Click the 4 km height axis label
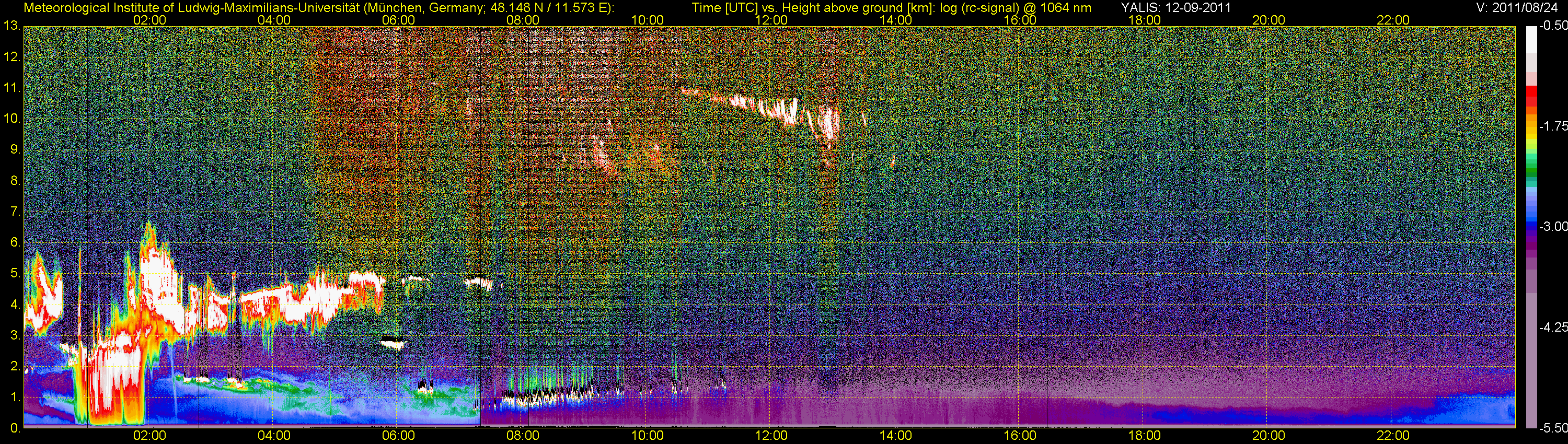The width and height of the screenshot is (1568, 444). tap(15, 305)
